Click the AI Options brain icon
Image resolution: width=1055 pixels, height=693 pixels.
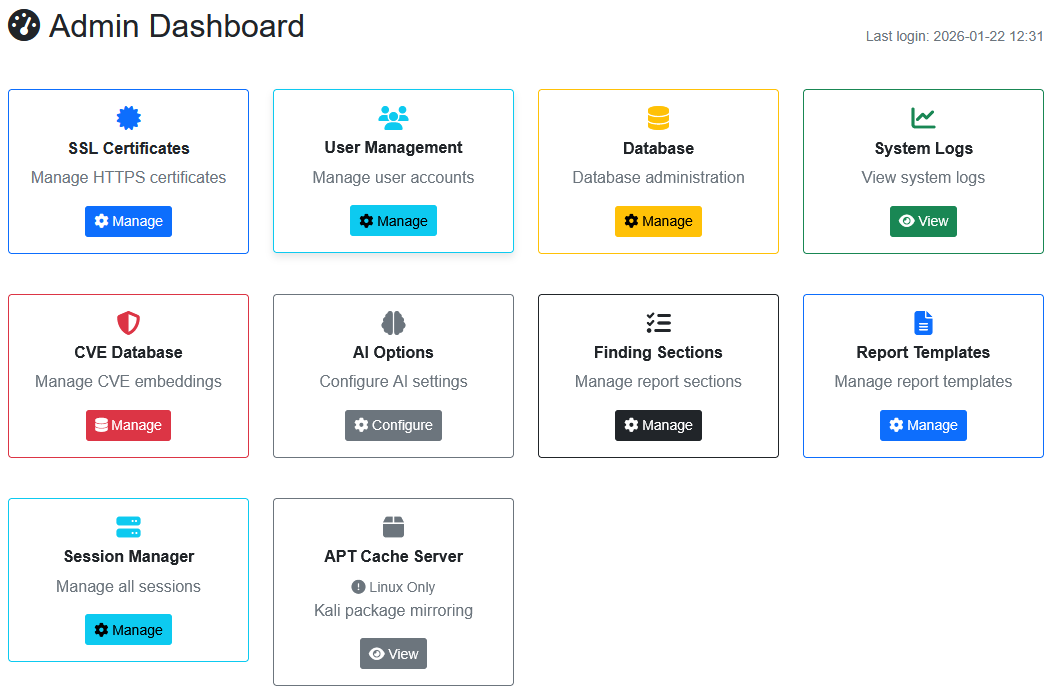[393, 322]
